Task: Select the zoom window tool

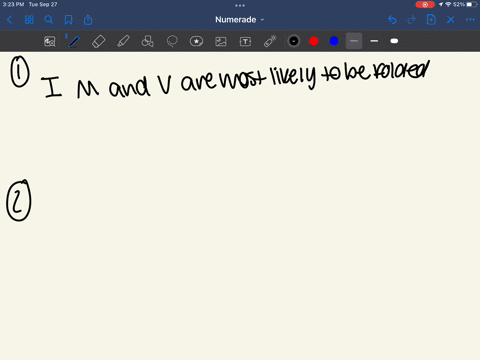Action: point(50,41)
